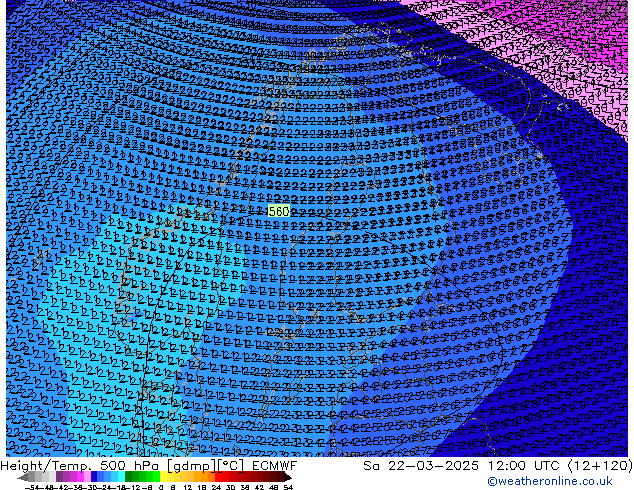
Task: Click the date 'Sa 22-03-2025'
Action: (x=421, y=466)
